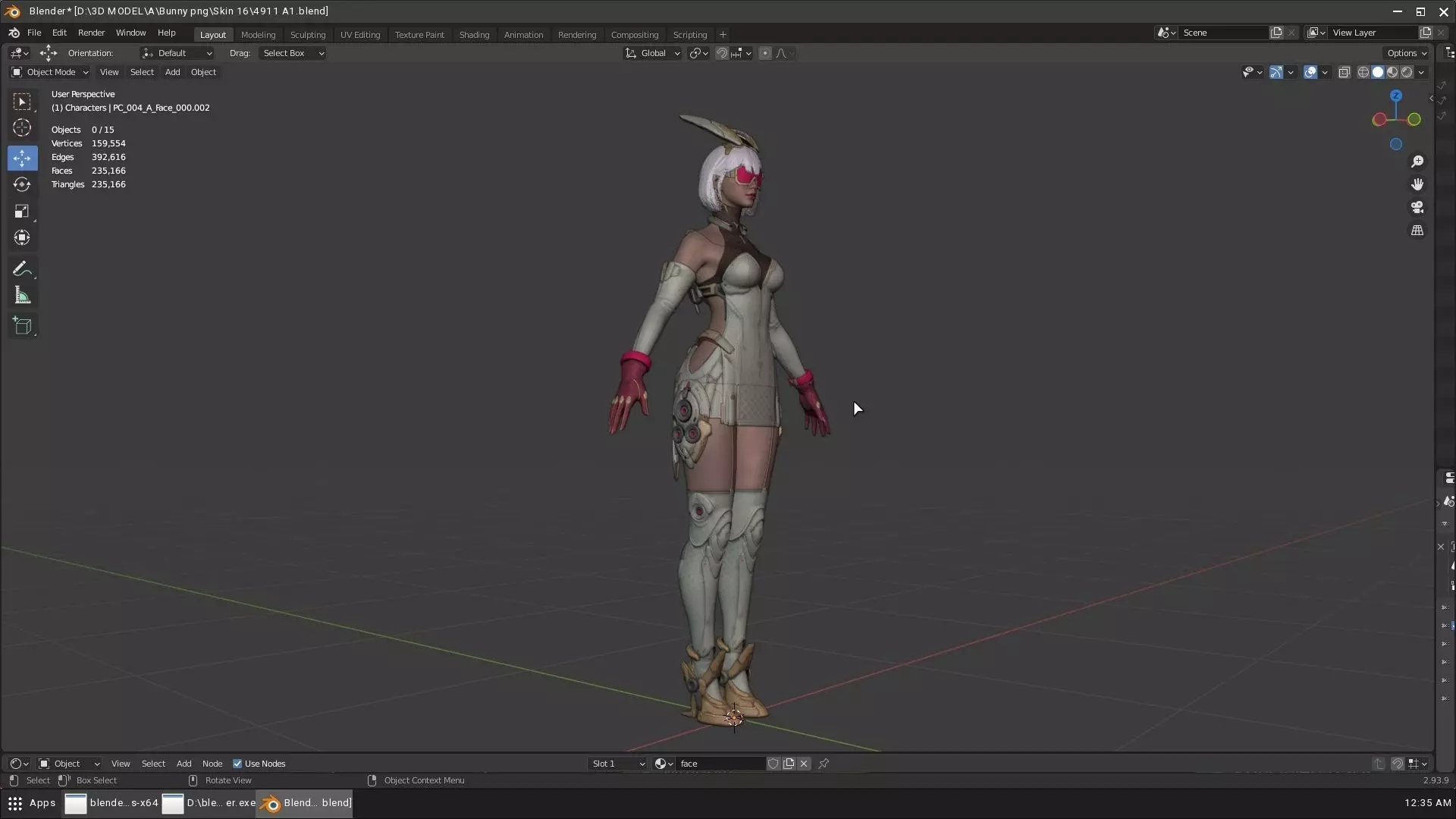Open the Render menu
Image resolution: width=1456 pixels, height=819 pixels.
[x=91, y=33]
